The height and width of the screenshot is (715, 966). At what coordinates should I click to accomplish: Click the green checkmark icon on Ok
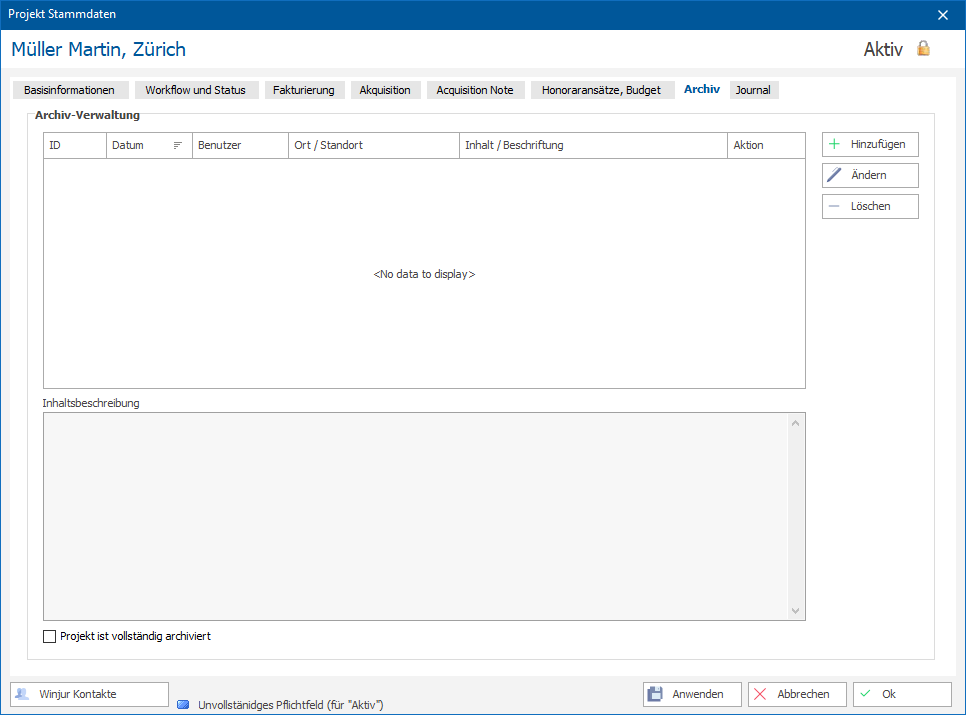point(866,693)
